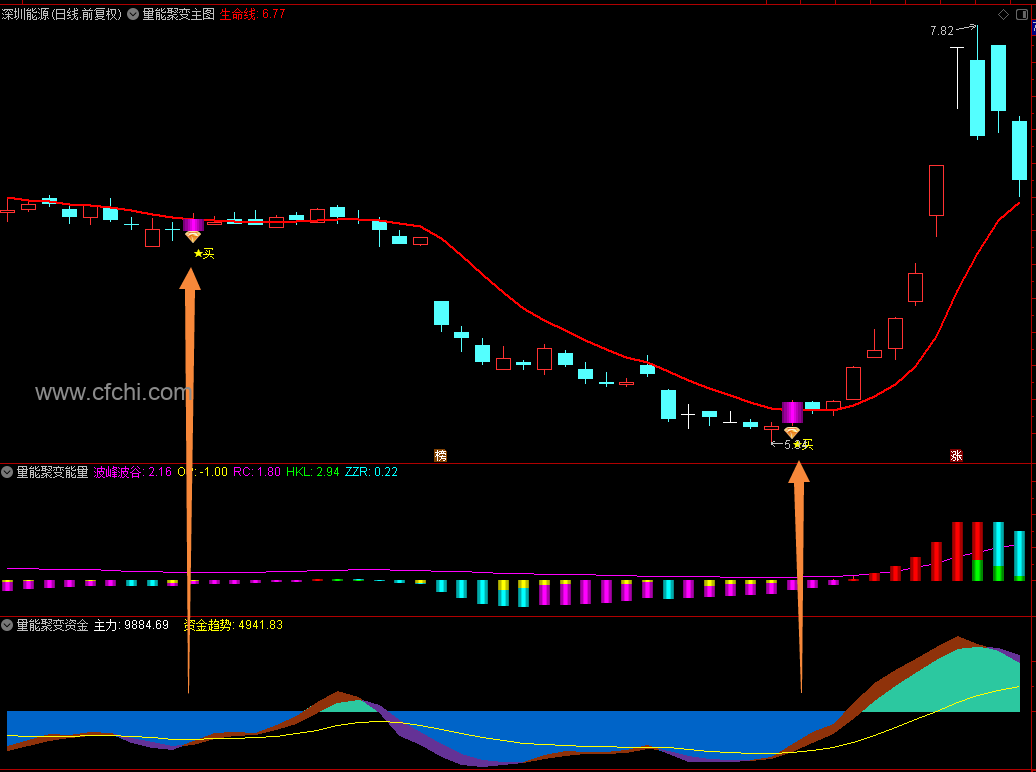Open the dropdown beside 量能聚变资金
This screenshot has height=772, width=1036.
(x=7, y=625)
